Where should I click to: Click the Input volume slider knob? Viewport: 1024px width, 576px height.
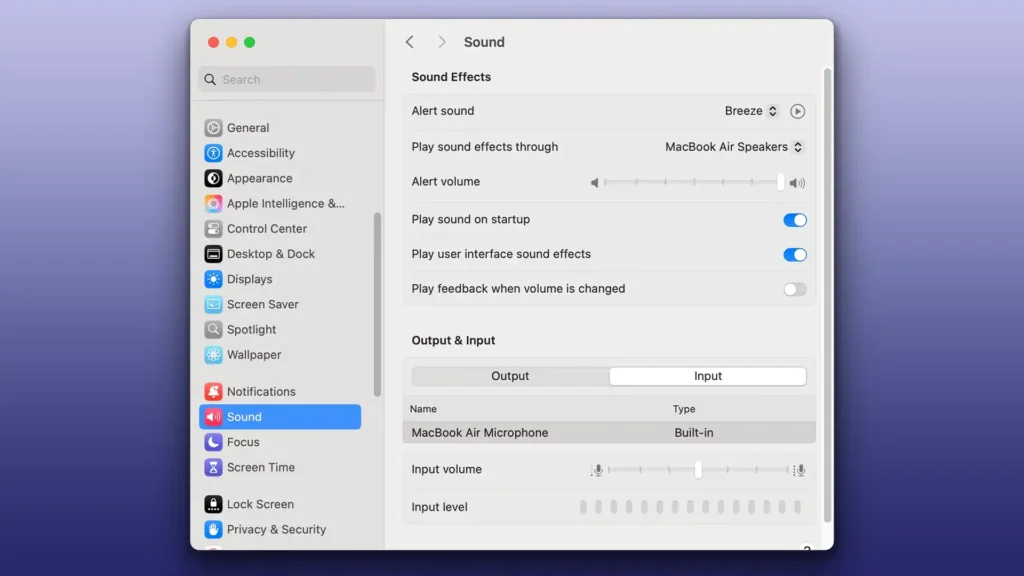[698, 470]
